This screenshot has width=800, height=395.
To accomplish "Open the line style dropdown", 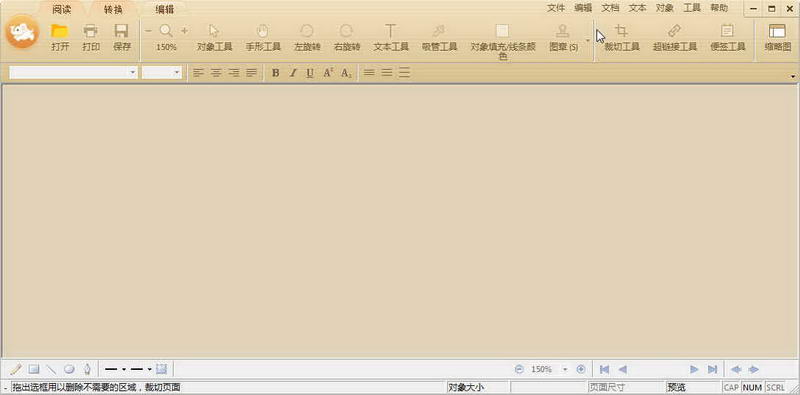I will pos(149,369).
